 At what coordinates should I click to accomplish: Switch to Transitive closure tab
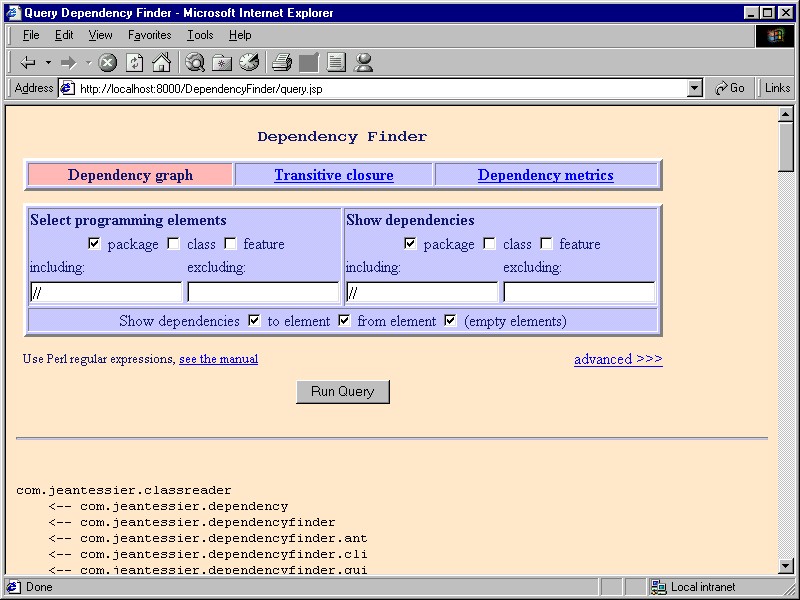point(334,175)
